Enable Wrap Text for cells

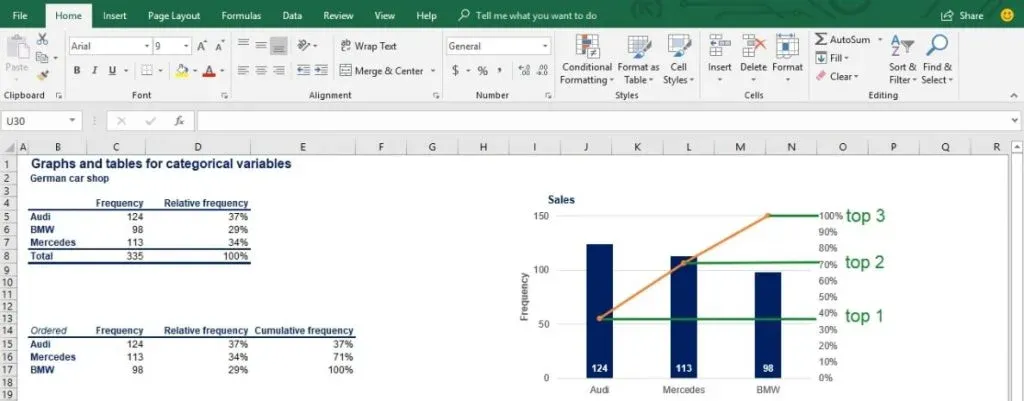click(367, 46)
